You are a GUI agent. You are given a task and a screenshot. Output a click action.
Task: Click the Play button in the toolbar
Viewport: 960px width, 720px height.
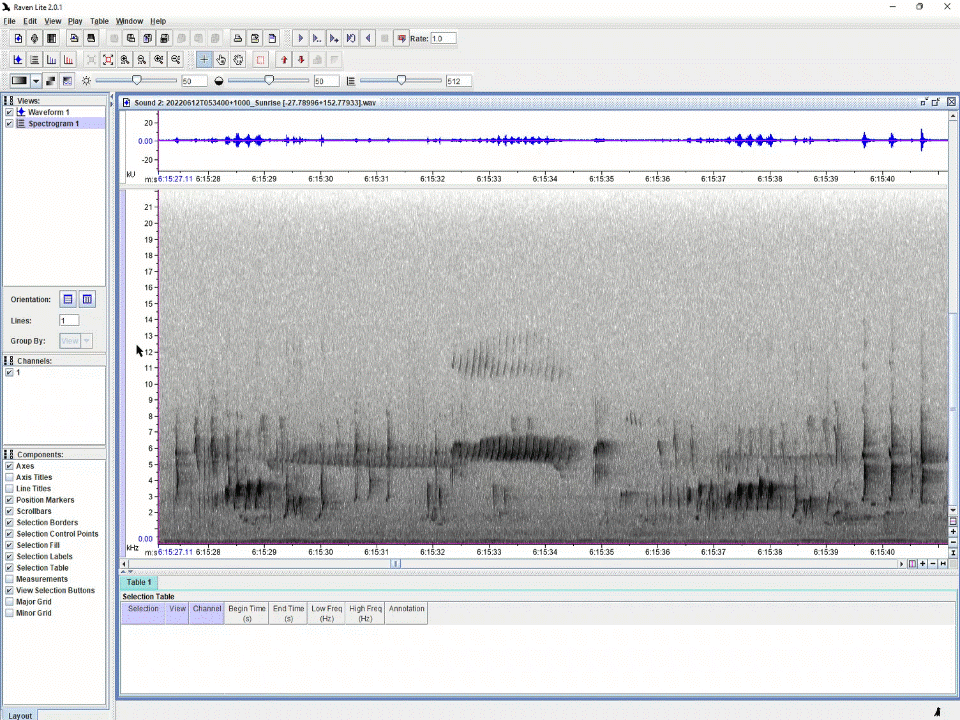click(300, 39)
